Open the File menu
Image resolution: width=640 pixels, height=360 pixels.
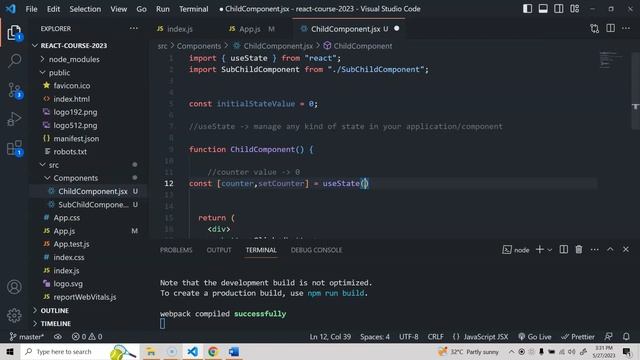[31, 9]
